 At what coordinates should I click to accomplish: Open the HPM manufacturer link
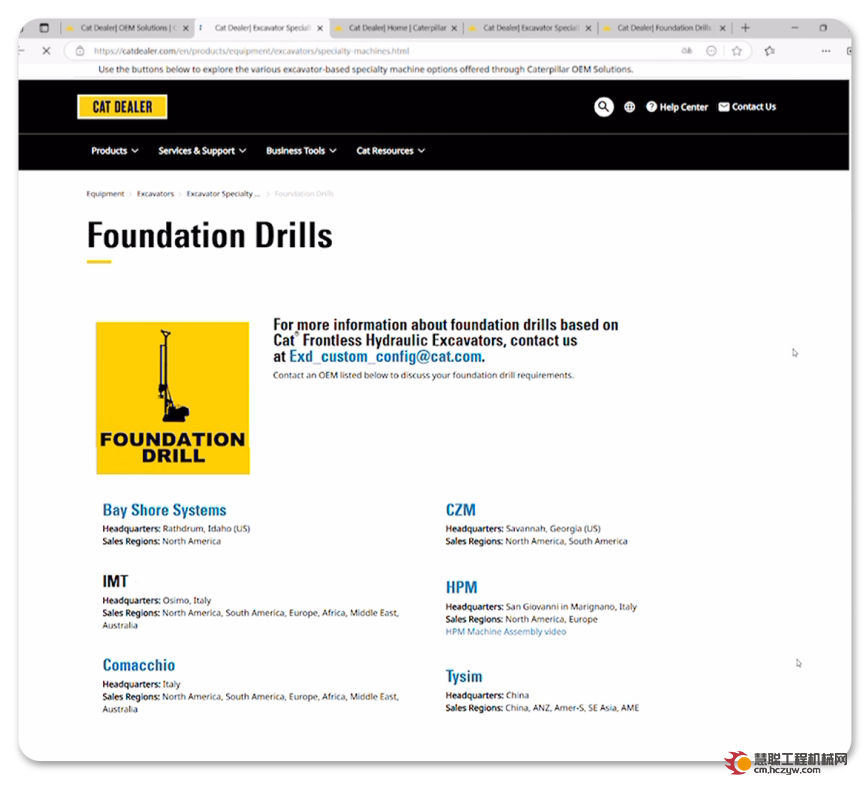click(461, 587)
